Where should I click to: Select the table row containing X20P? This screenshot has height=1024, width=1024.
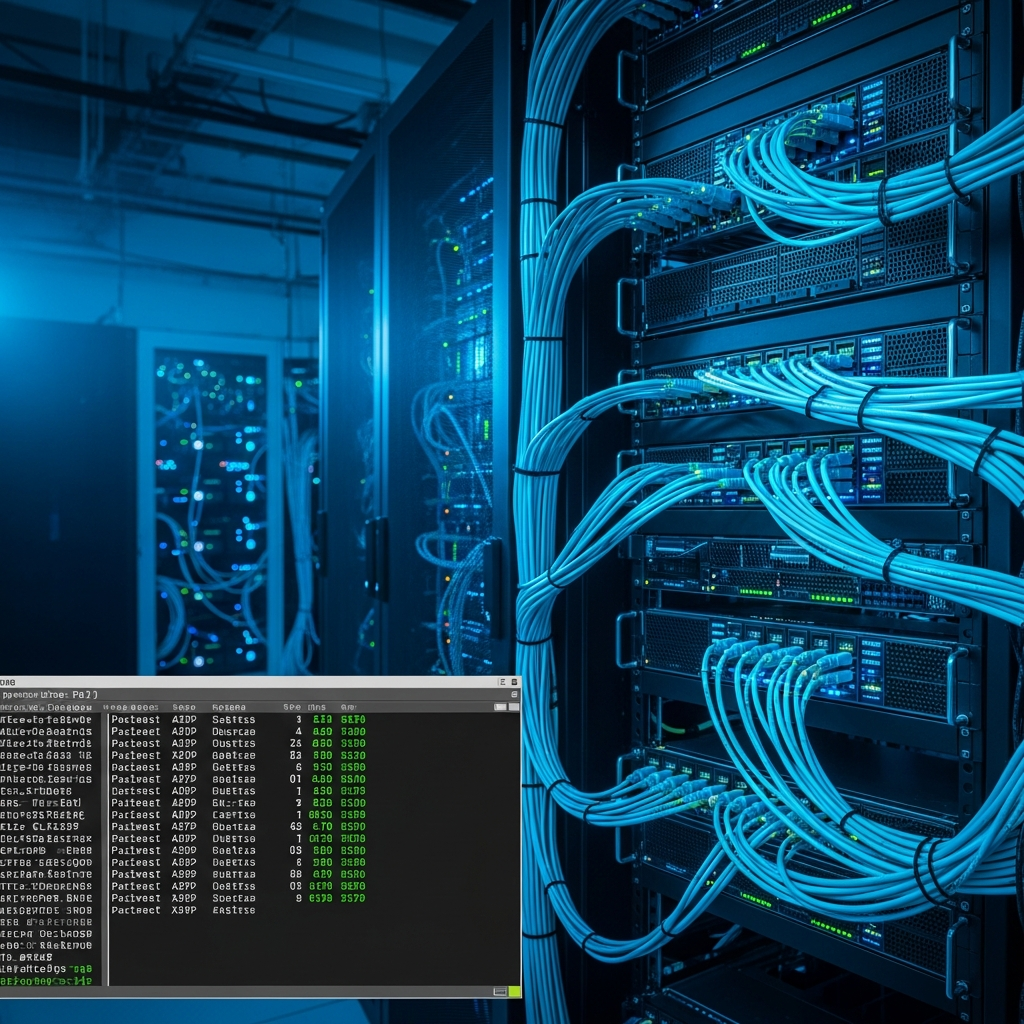238,755
